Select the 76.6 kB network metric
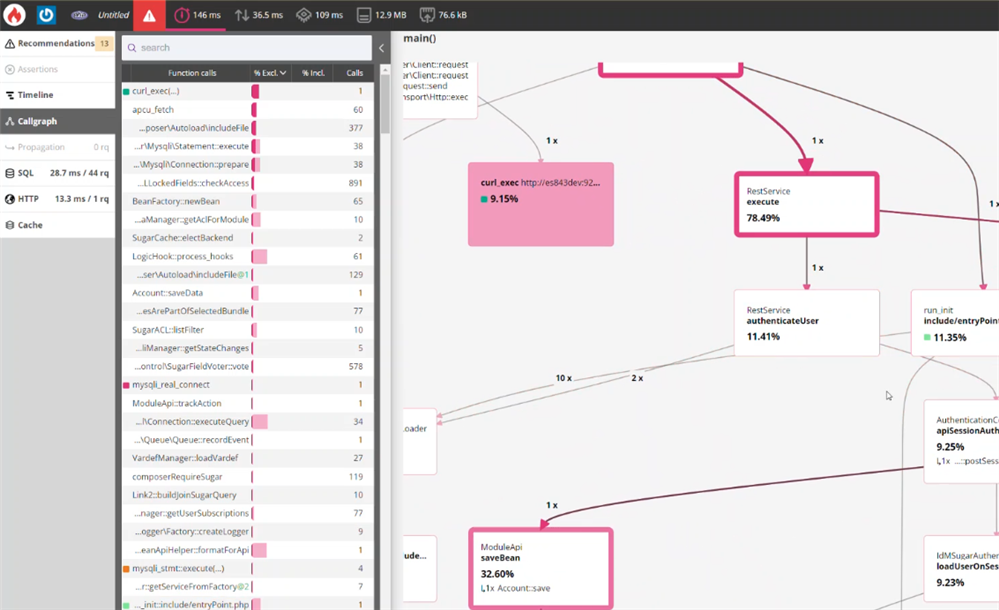The height and width of the screenshot is (610, 999). (445, 15)
